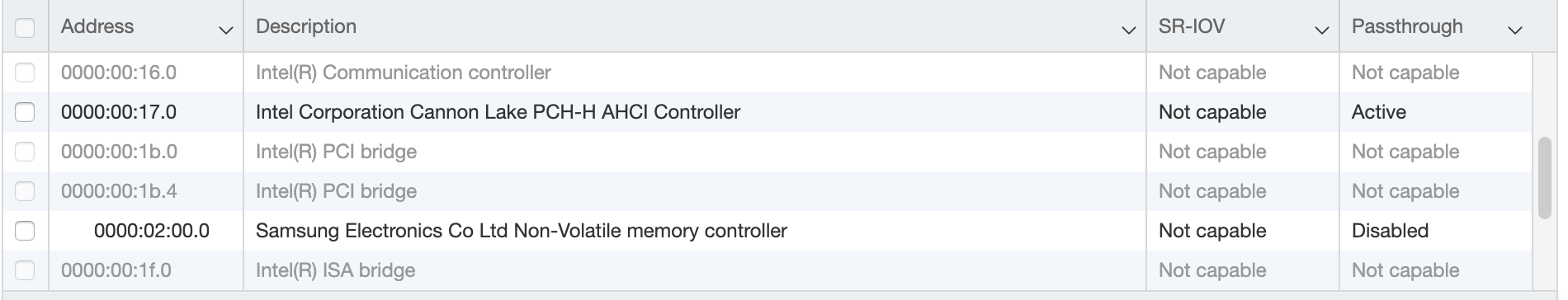Check the box for device 0000:00:17.0
The image size is (1568, 300).
coord(25,112)
